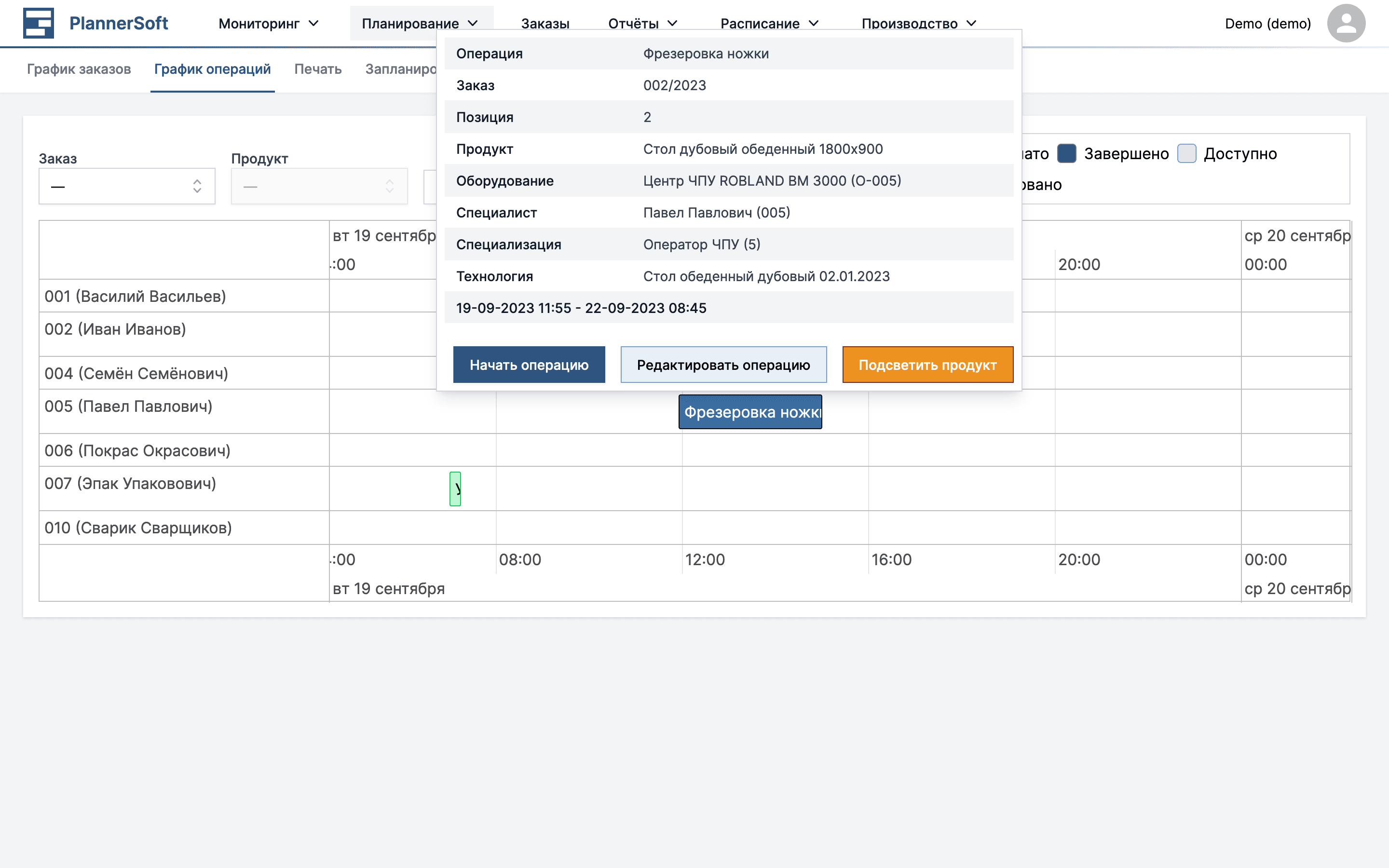This screenshot has width=1389, height=868.
Task: Click chevron next to Производство
Action: point(971,24)
